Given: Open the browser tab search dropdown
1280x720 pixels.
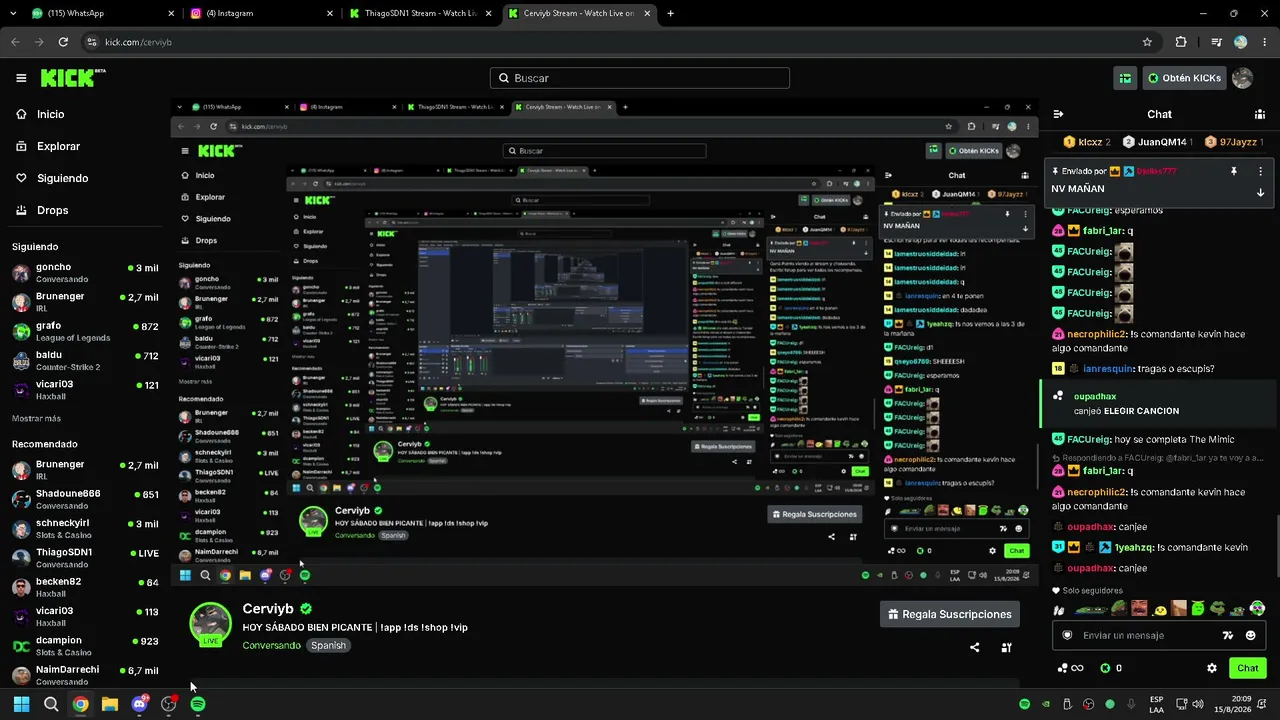Looking at the screenshot, I should coord(14,14).
